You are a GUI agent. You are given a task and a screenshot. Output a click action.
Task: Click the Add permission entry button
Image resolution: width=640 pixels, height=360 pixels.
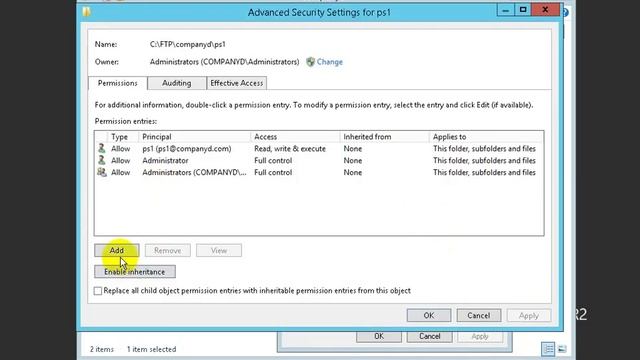click(x=117, y=250)
